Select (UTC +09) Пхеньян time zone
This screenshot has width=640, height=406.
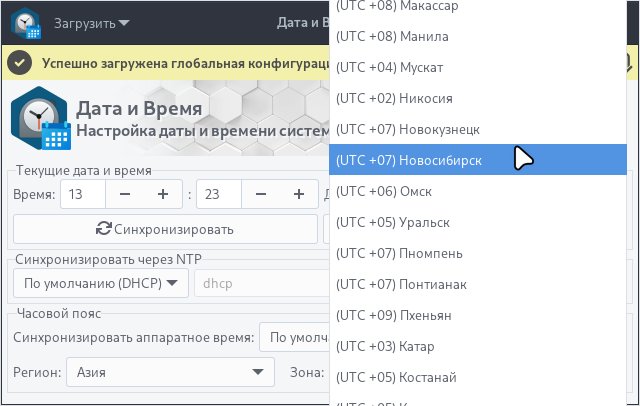478,315
